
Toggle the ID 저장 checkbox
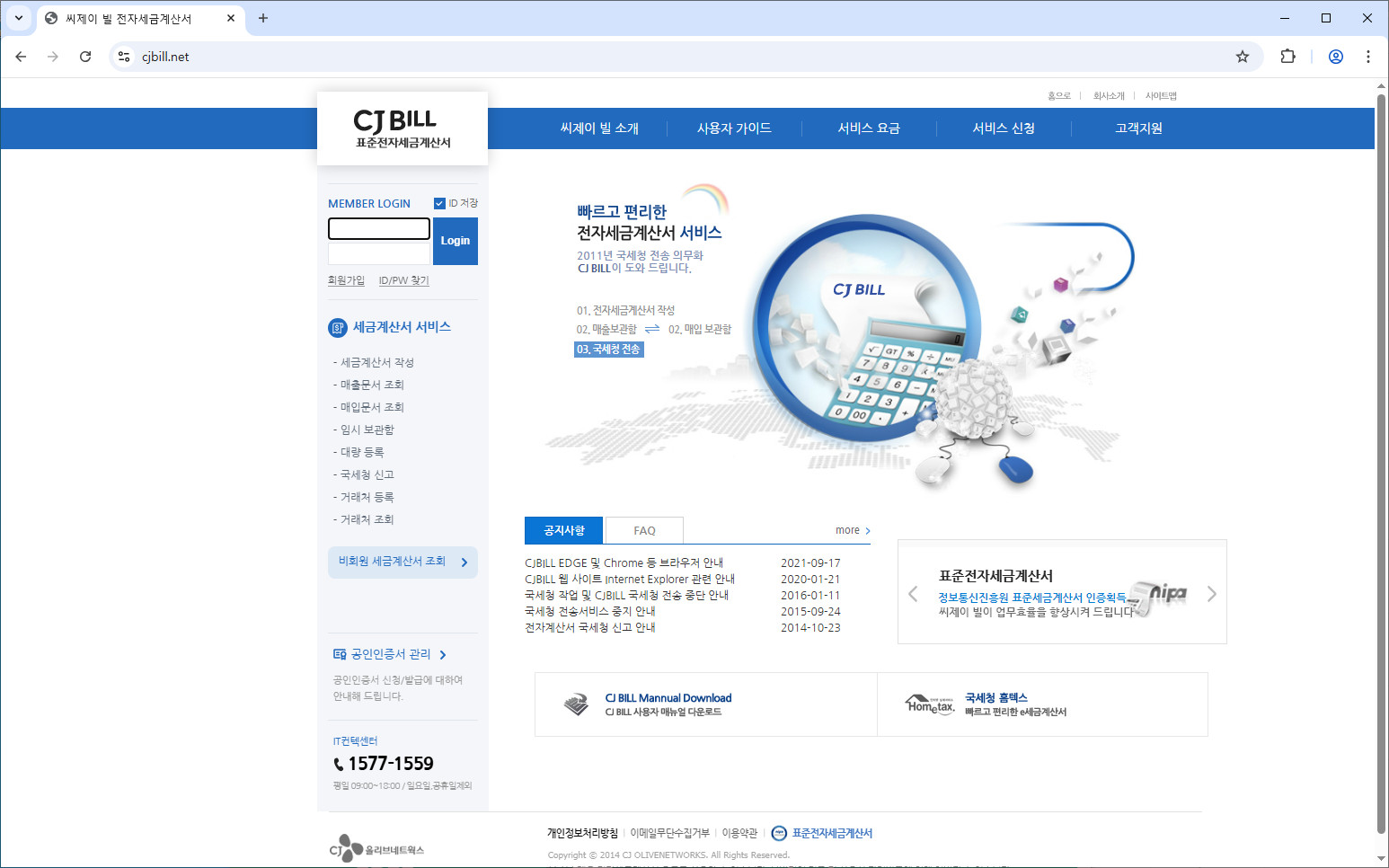coord(439,203)
